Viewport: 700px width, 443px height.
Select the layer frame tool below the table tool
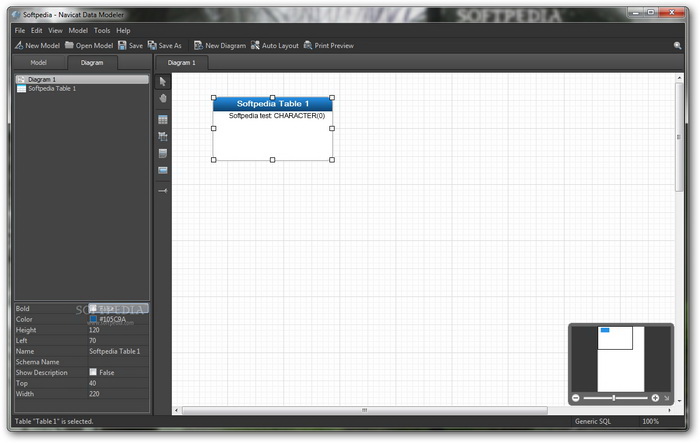(163, 137)
